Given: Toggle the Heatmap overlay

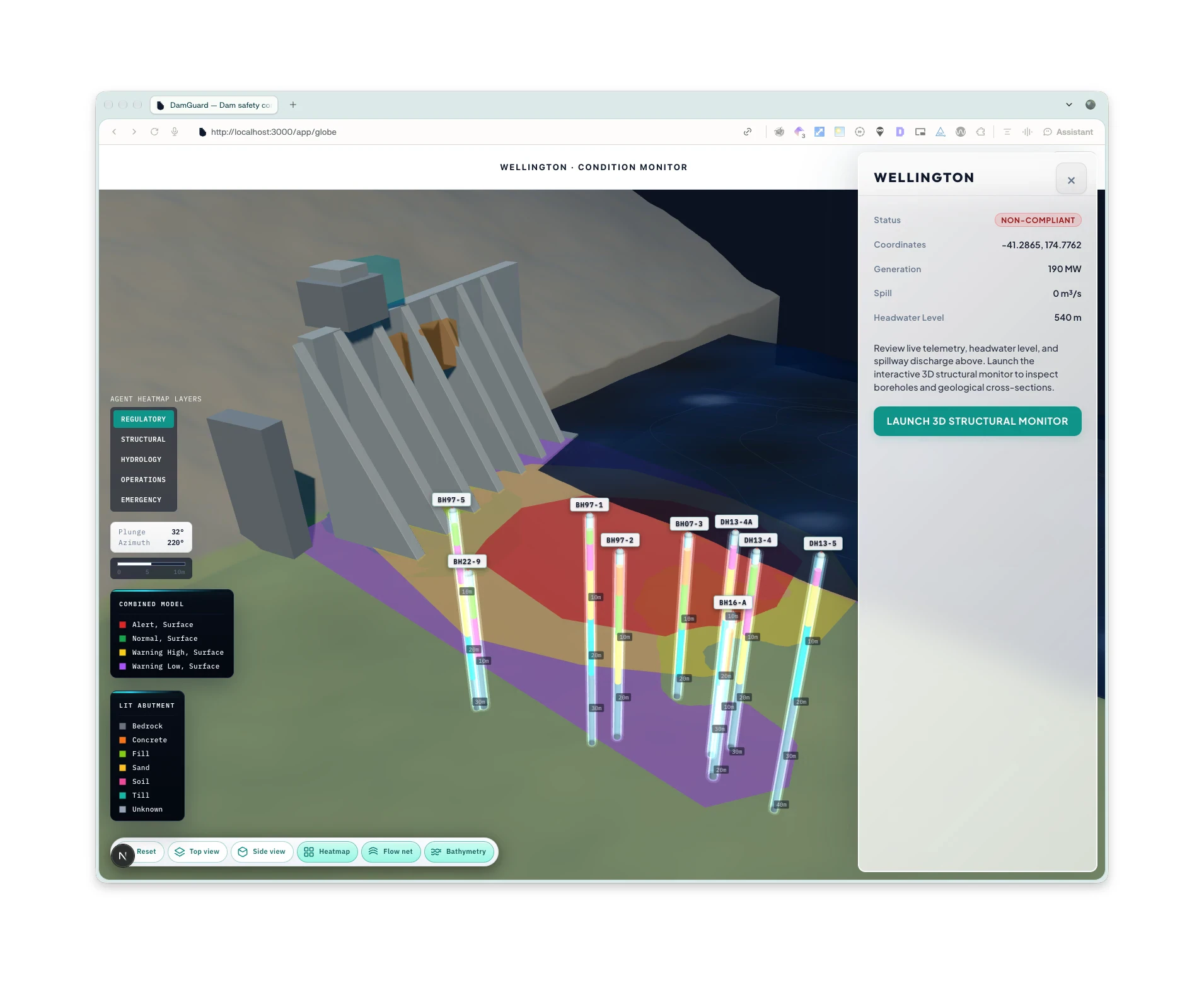Looking at the screenshot, I should [x=327, y=851].
